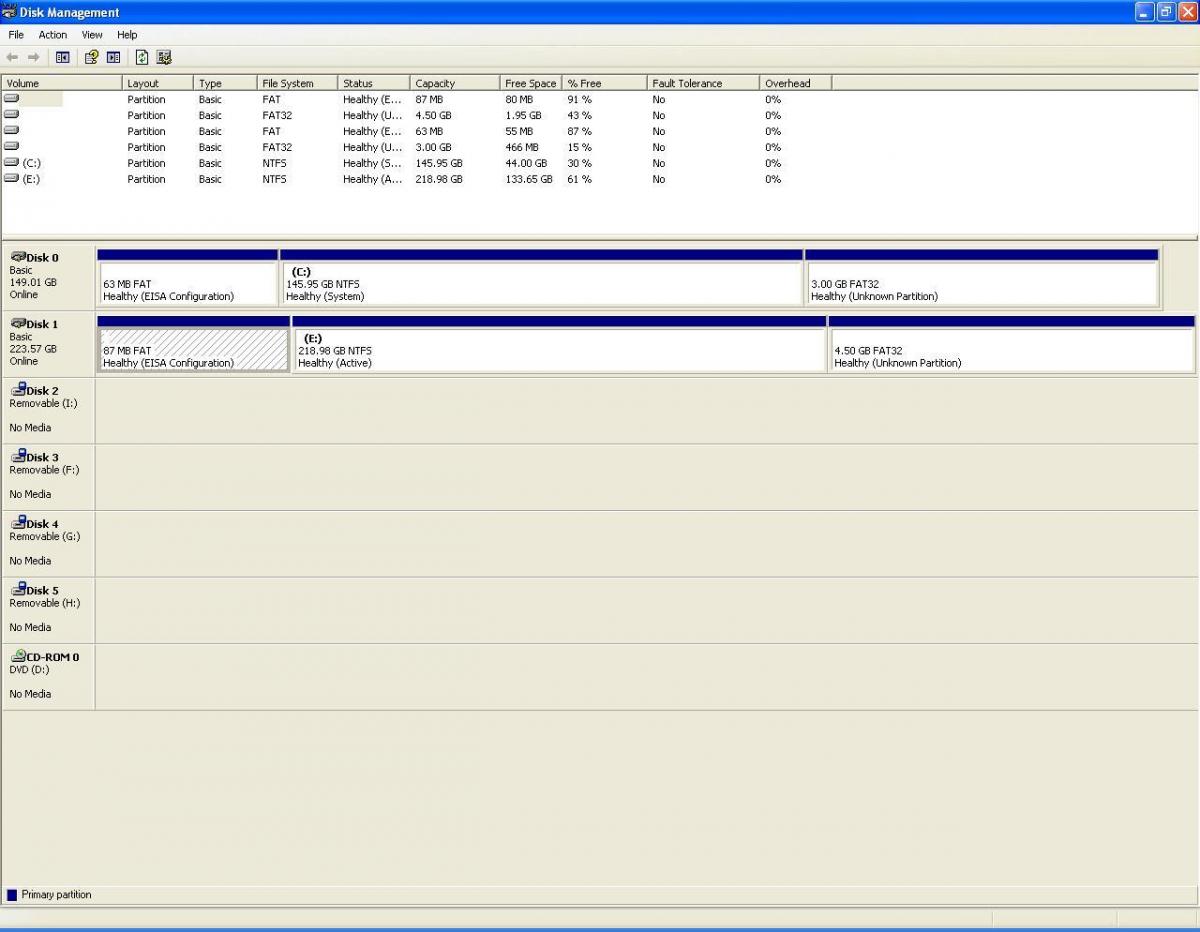Select the volume icon in the 4.50 GB row
This screenshot has width=1200, height=932.
point(11,115)
